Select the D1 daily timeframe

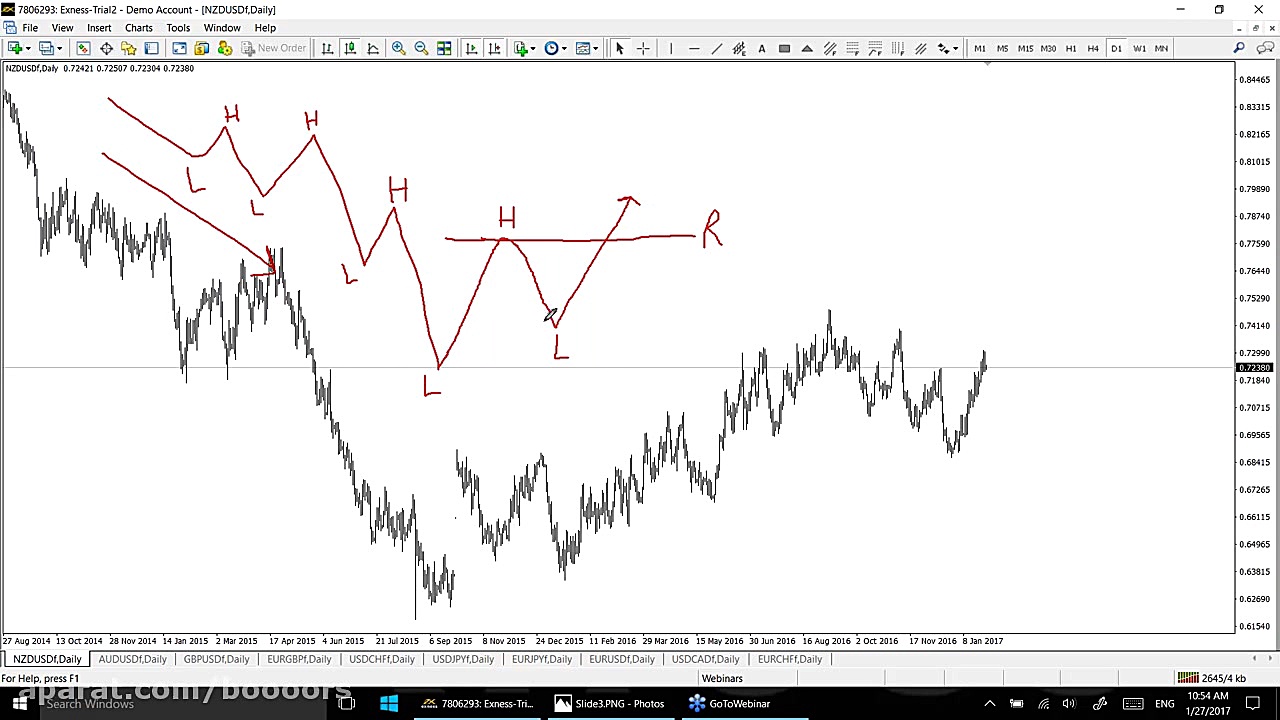pyautogui.click(x=1116, y=48)
